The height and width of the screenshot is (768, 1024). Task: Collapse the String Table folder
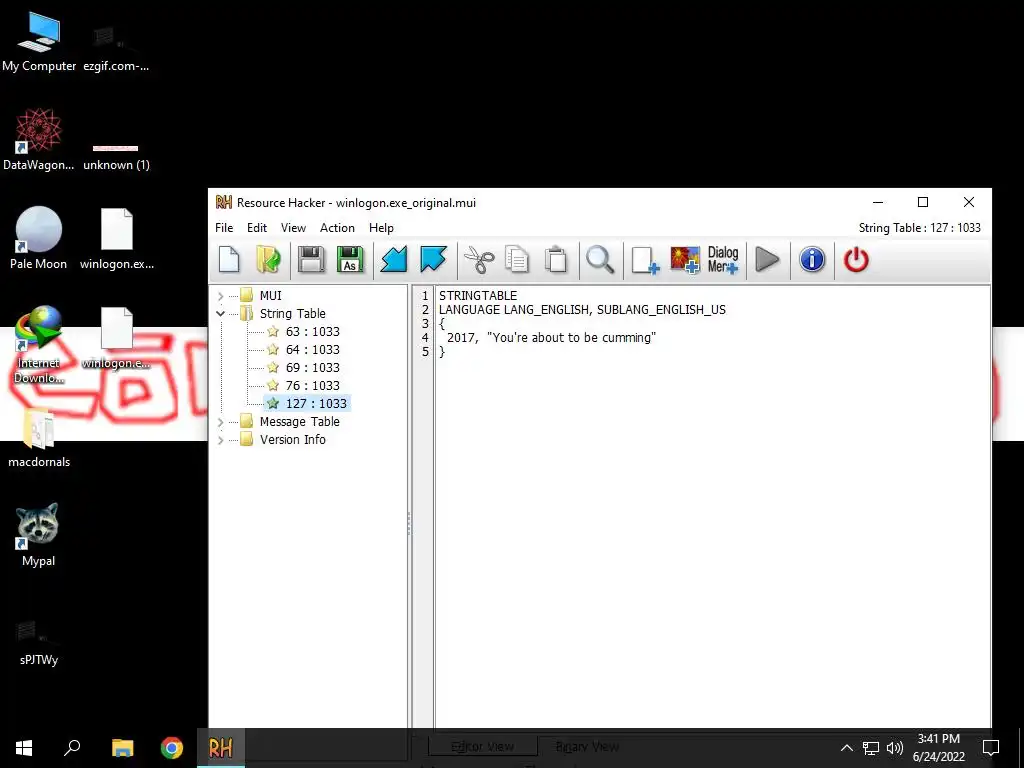click(x=221, y=313)
